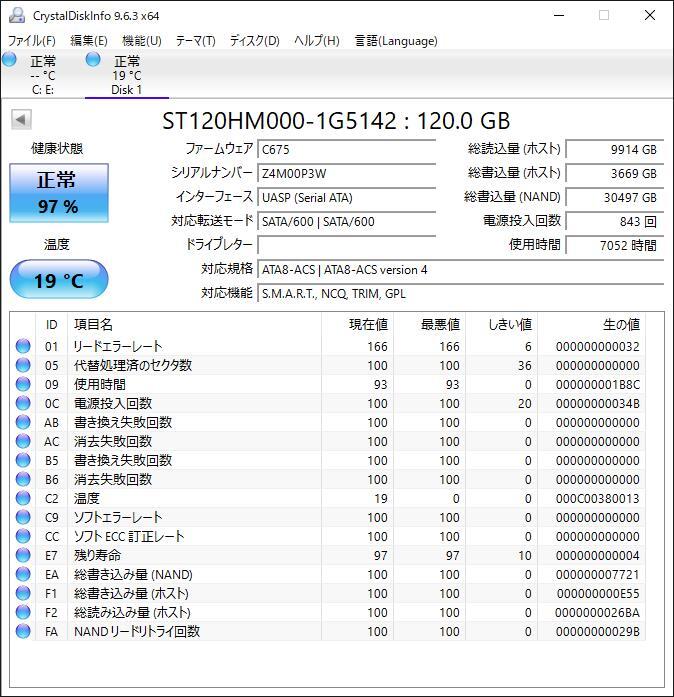Click raw value 00000007721
Viewport: 674px width, 697px height.
(598, 575)
